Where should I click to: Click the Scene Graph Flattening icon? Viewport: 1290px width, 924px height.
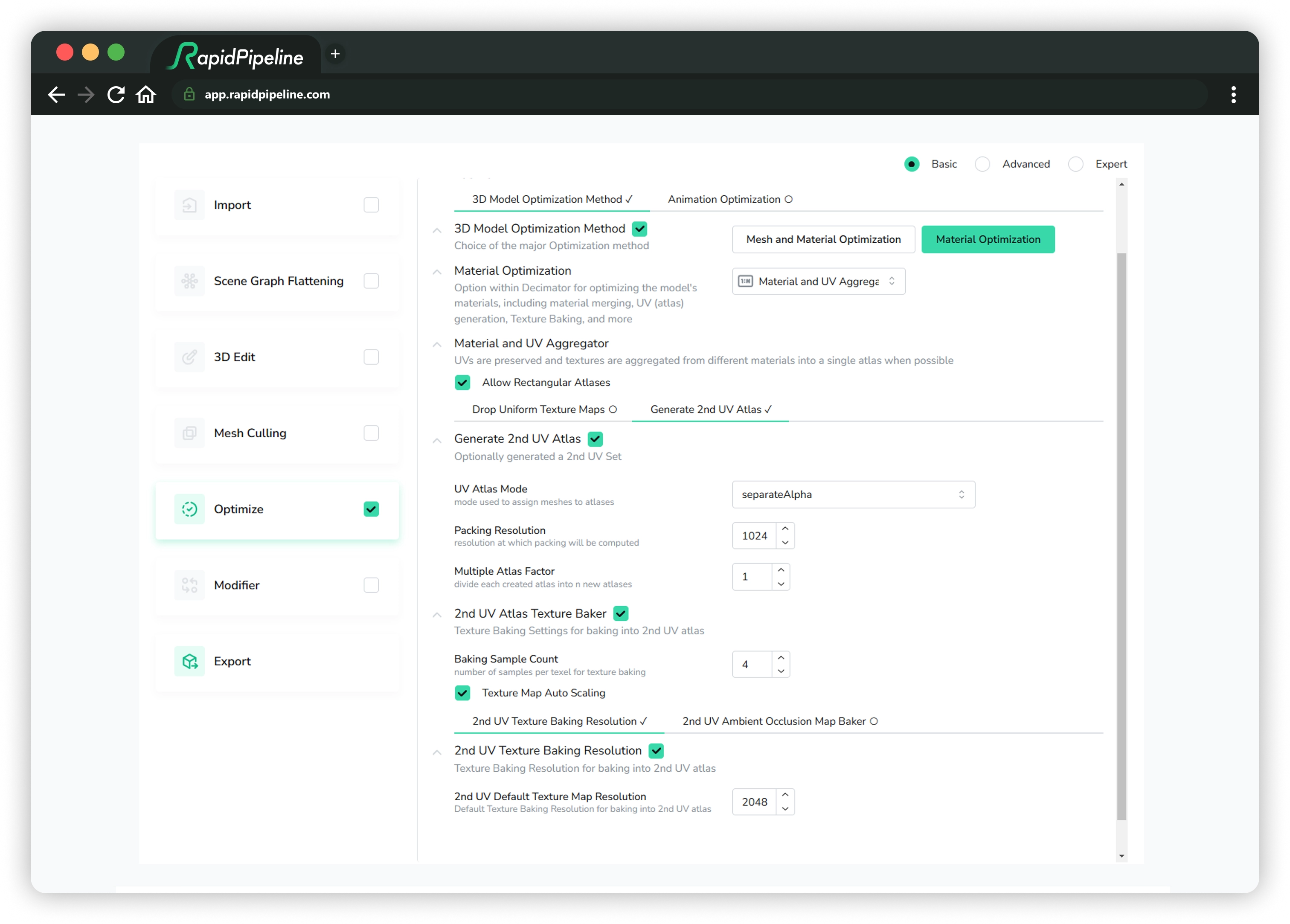click(189, 281)
